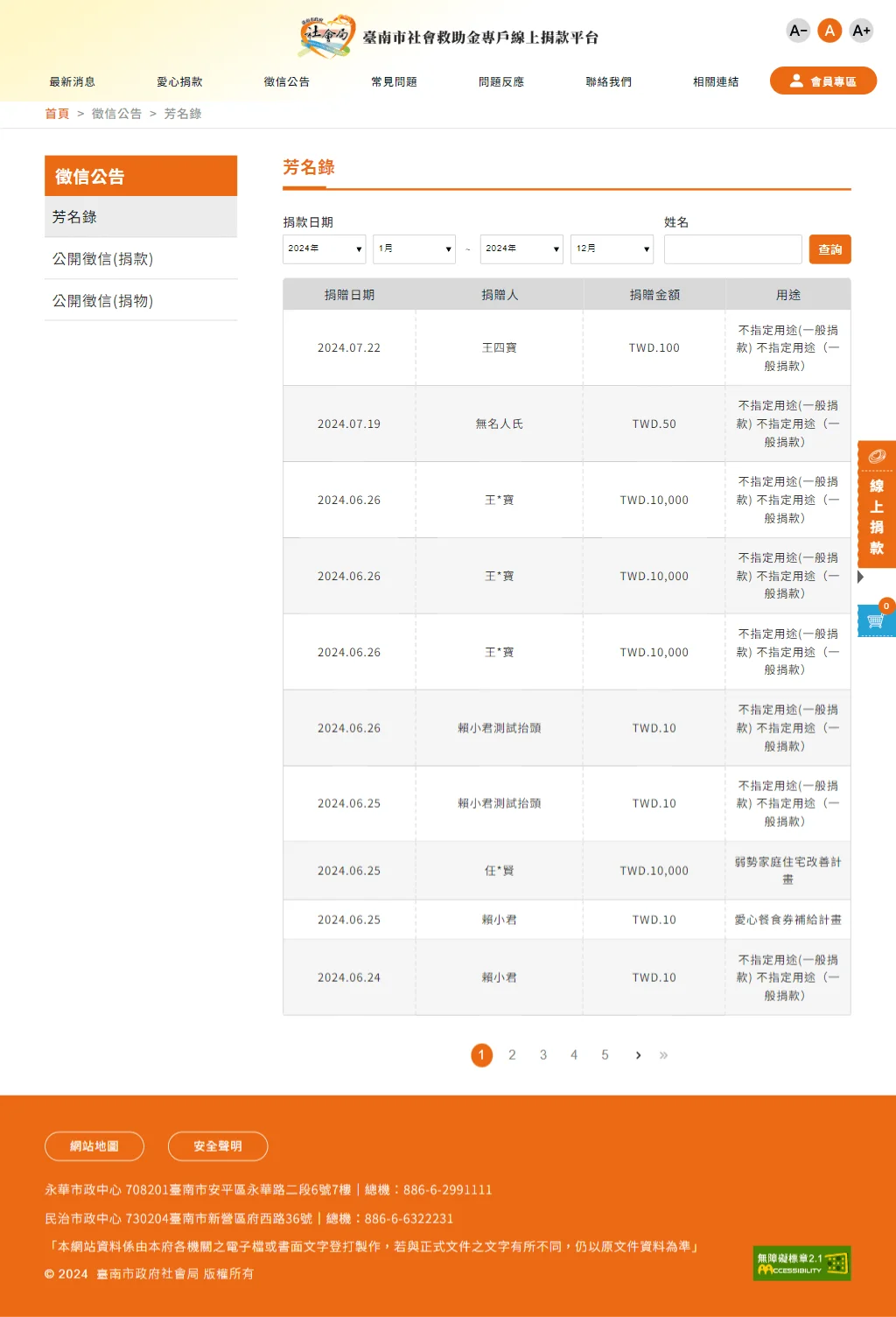Open the start month 1月 dropdown
The width and height of the screenshot is (896, 1317).
pos(414,249)
